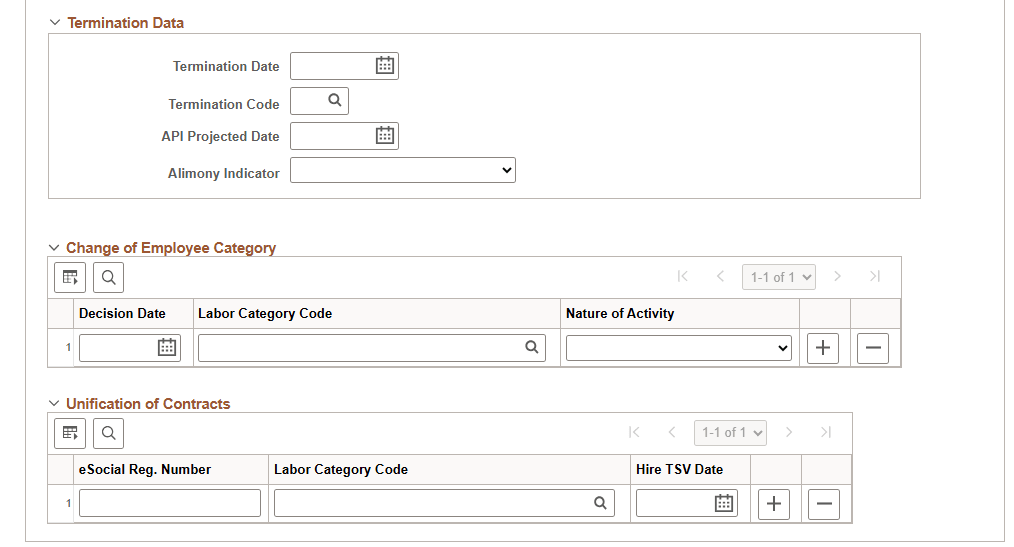Click the Termination Code lookup magnifier

coord(334,100)
